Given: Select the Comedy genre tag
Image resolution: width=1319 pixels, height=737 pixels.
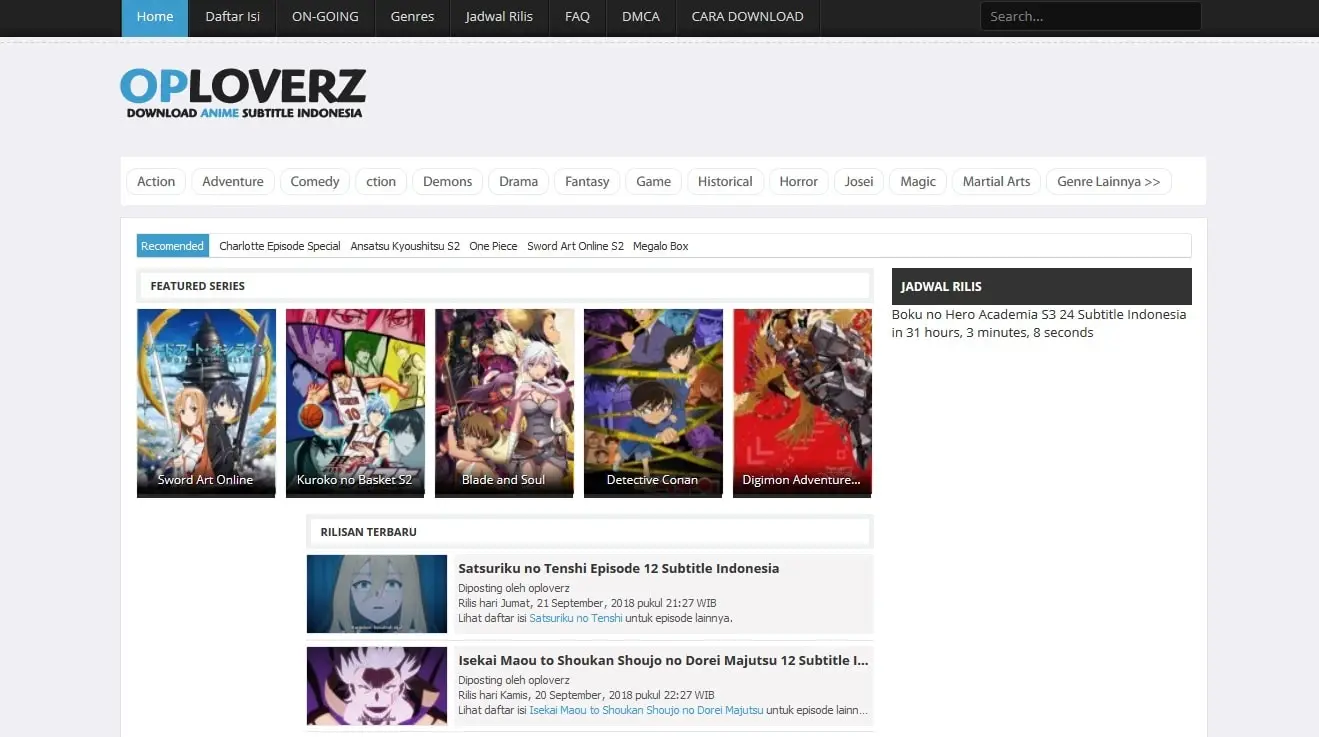Looking at the screenshot, I should pyautogui.click(x=315, y=181).
